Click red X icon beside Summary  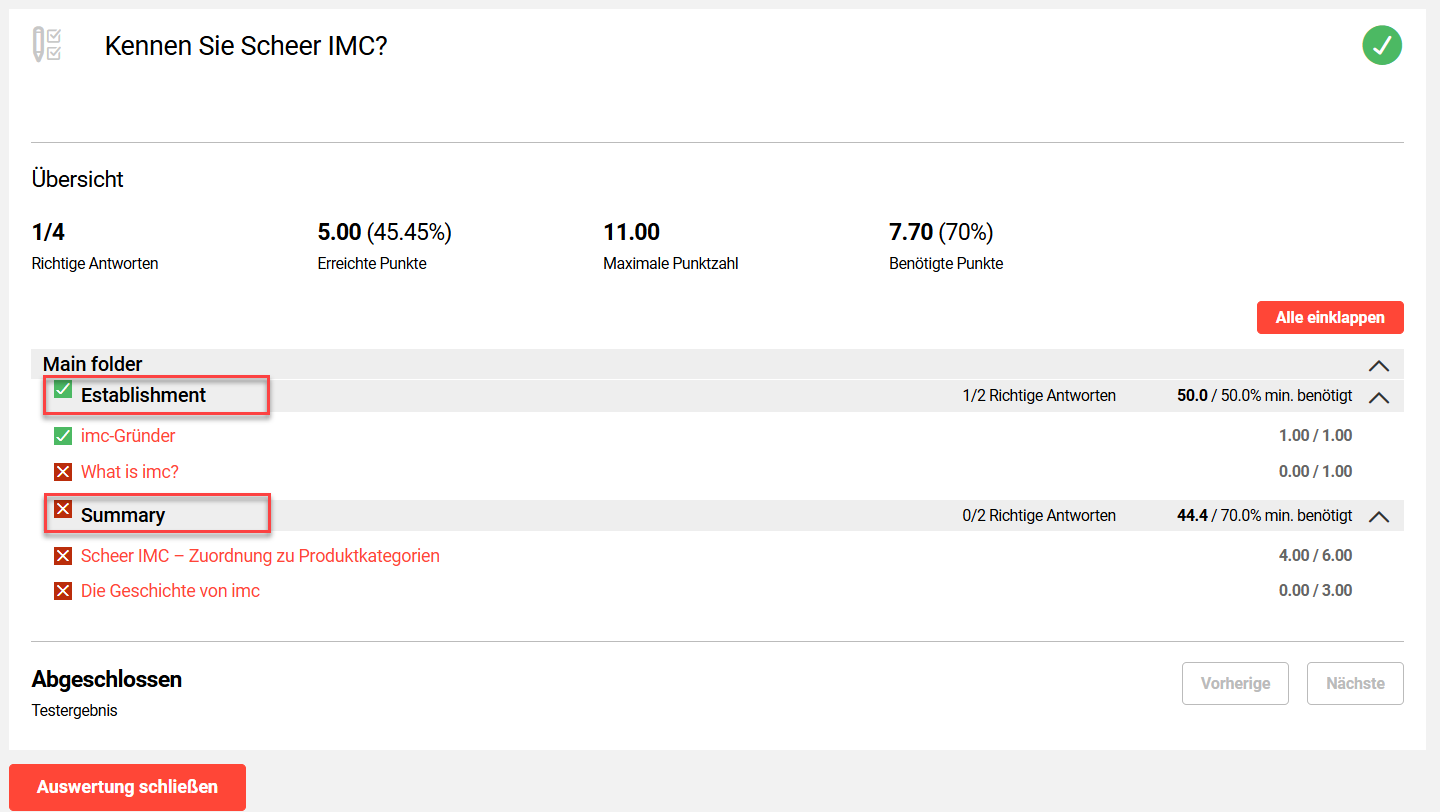tap(63, 510)
